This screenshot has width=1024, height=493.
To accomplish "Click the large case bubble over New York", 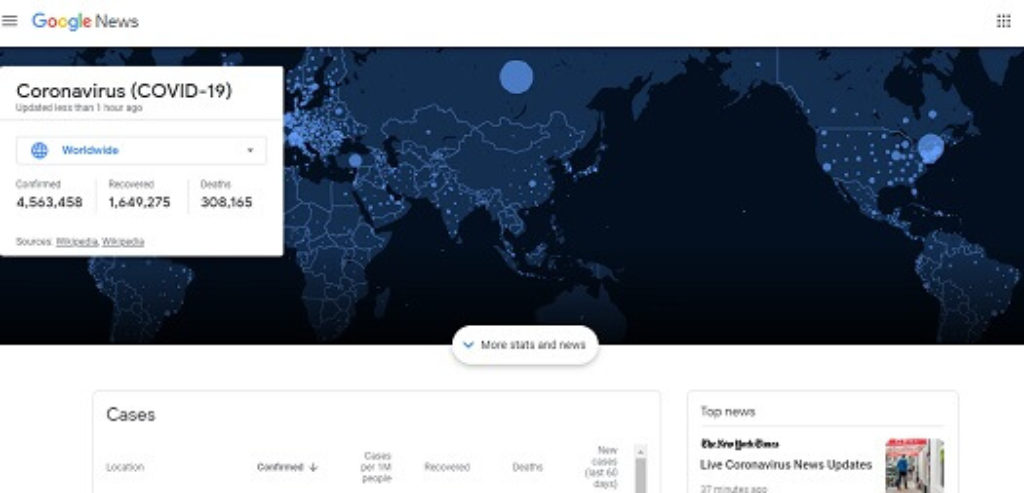I will pos(931,148).
